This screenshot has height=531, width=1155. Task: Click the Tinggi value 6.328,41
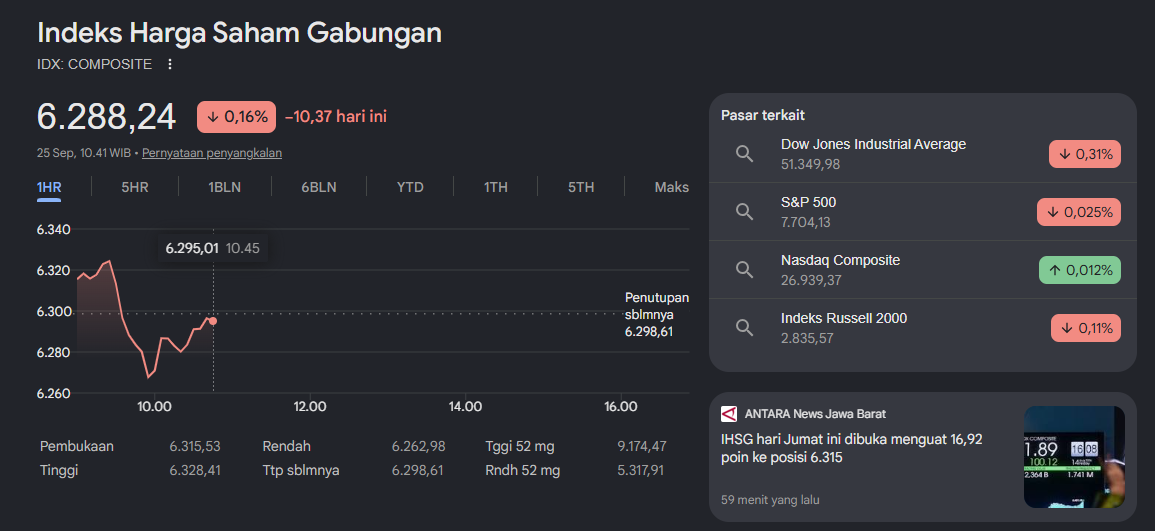click(195, 470)
